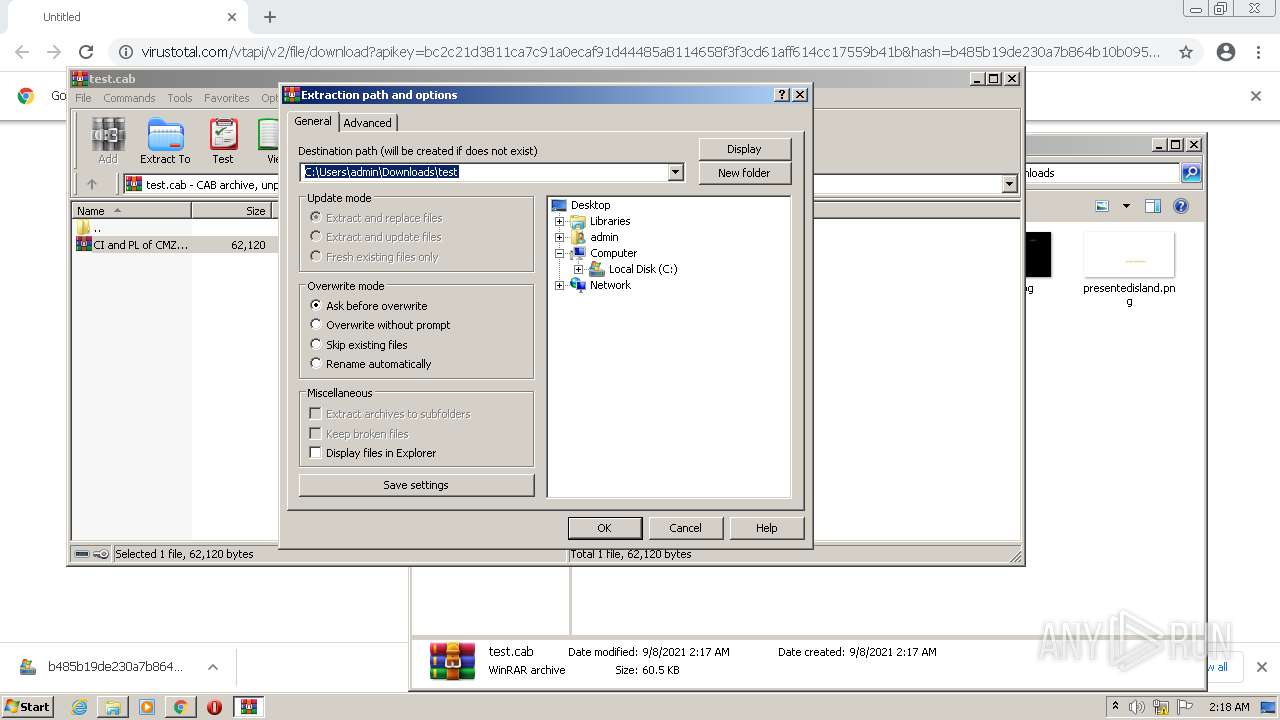Select Ask before overwrite option
The width and height of the screenshot is (1280, 720).
(x=369, y=306)
